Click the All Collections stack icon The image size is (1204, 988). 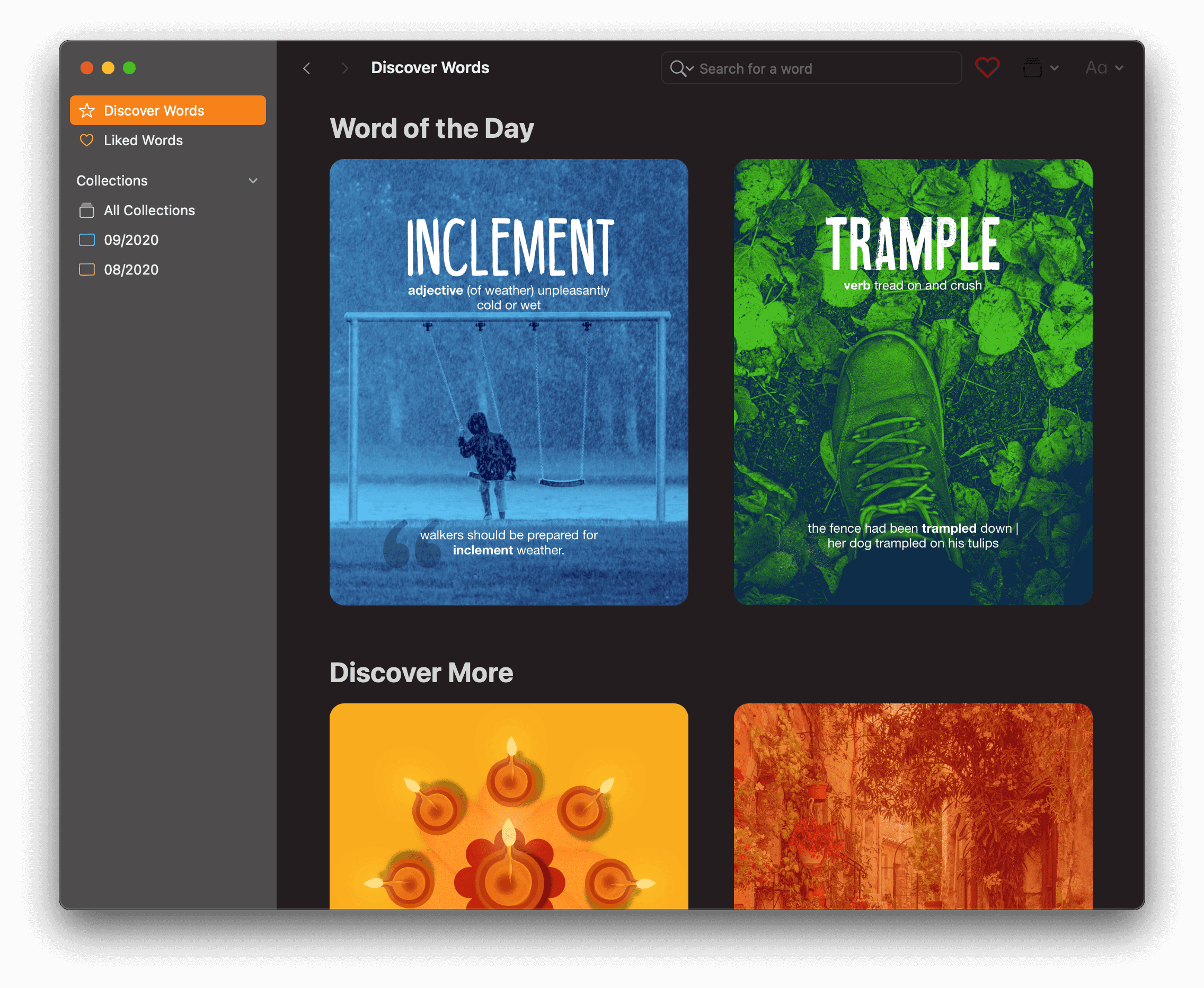click(86, 210)
